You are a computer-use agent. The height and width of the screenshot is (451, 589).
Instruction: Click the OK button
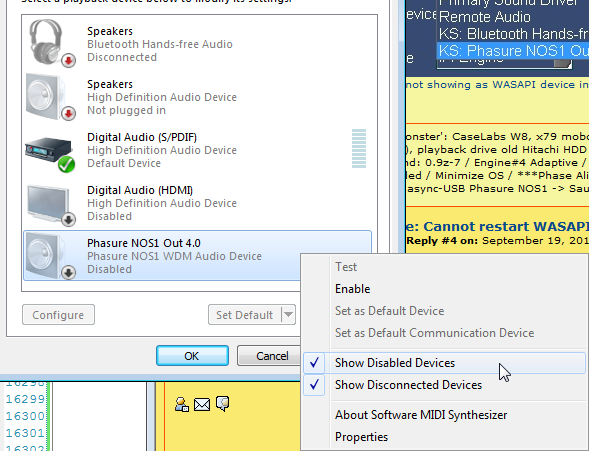(x=192, y=356)
